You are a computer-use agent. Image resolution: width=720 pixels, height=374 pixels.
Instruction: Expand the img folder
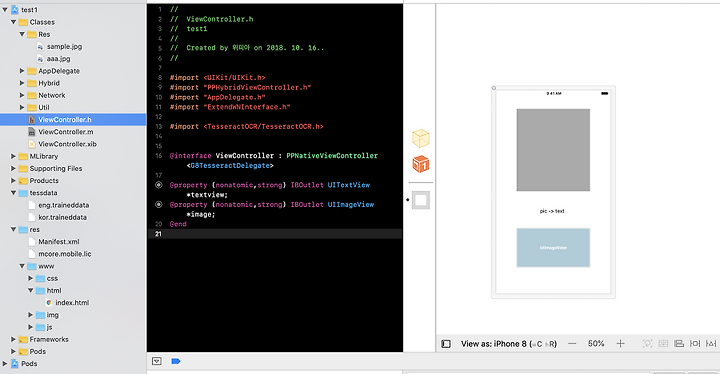click(x=30, y=315)
